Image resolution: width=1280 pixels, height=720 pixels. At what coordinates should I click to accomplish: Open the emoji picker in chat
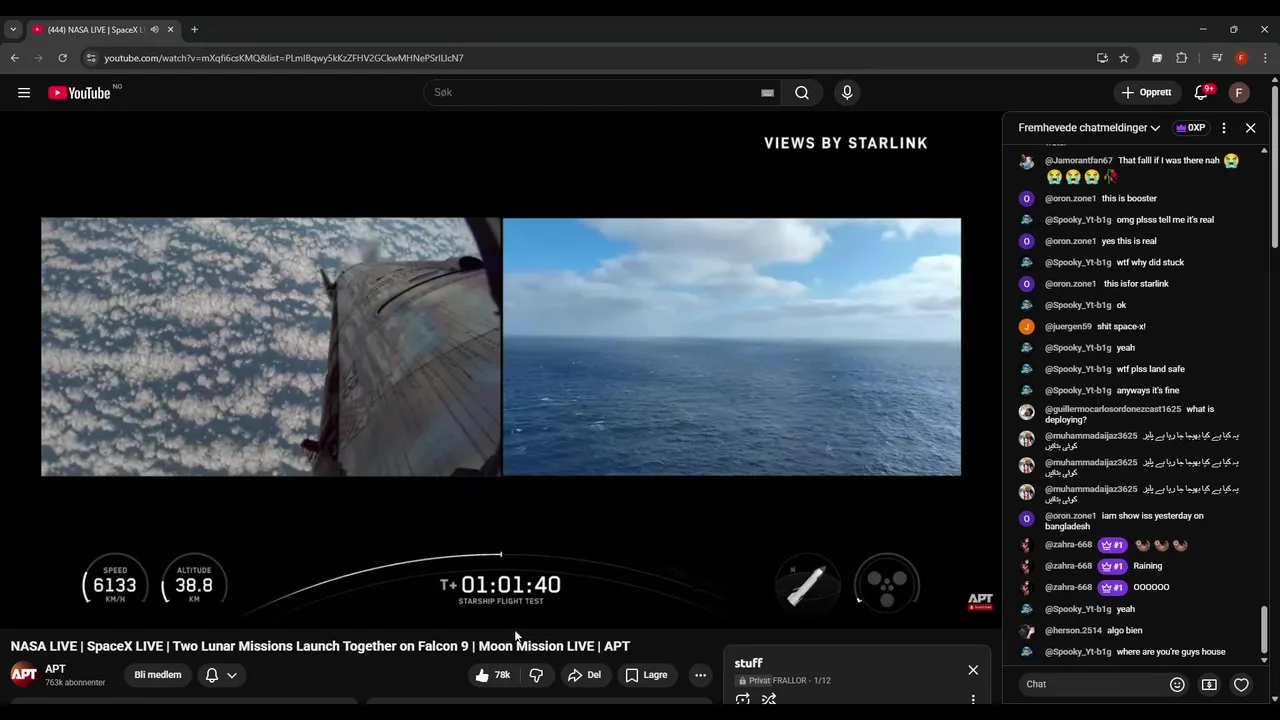tap(1177, 684)
